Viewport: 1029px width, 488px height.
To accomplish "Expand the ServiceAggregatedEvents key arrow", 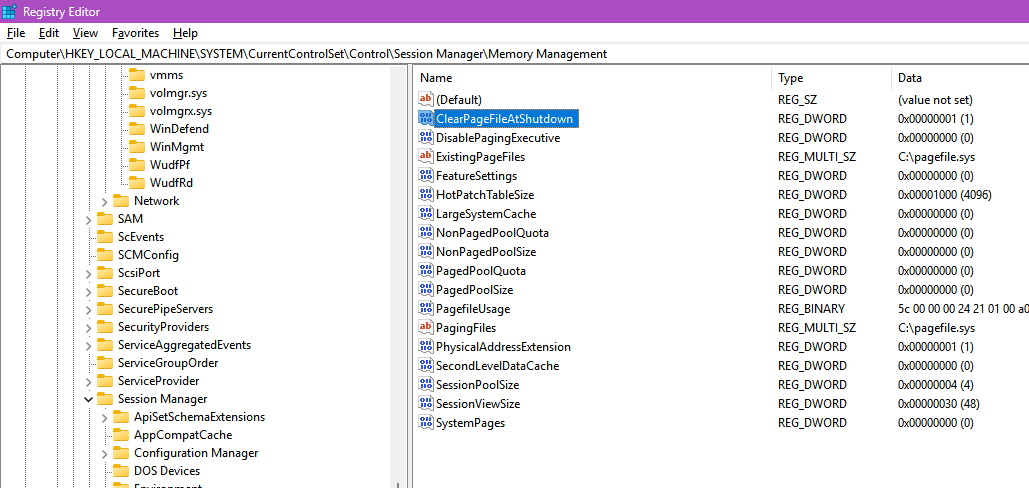I will [89, 345].
